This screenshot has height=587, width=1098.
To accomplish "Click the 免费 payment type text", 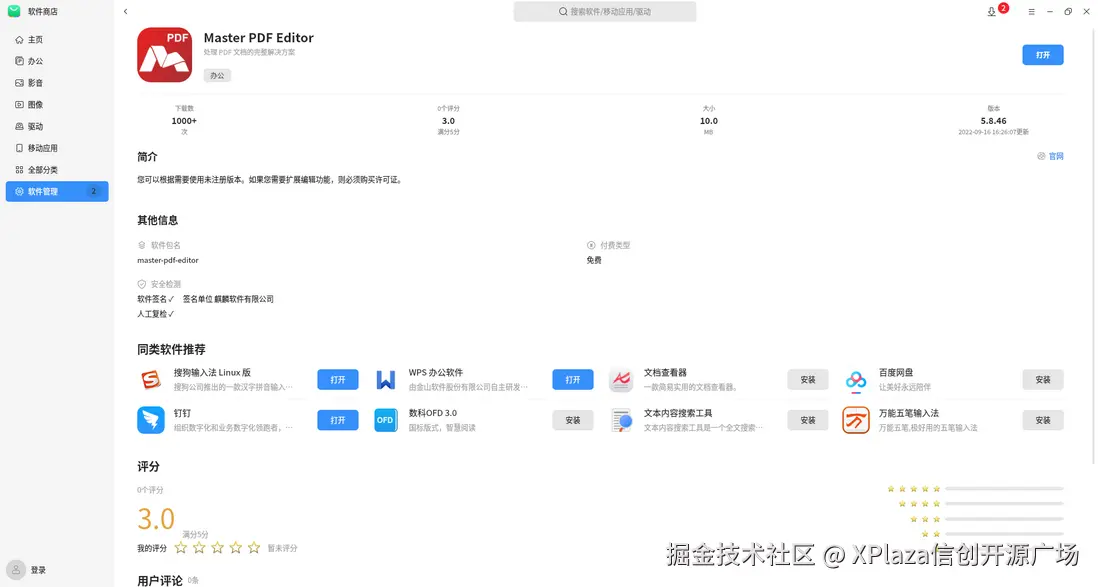I will (594, 260).
